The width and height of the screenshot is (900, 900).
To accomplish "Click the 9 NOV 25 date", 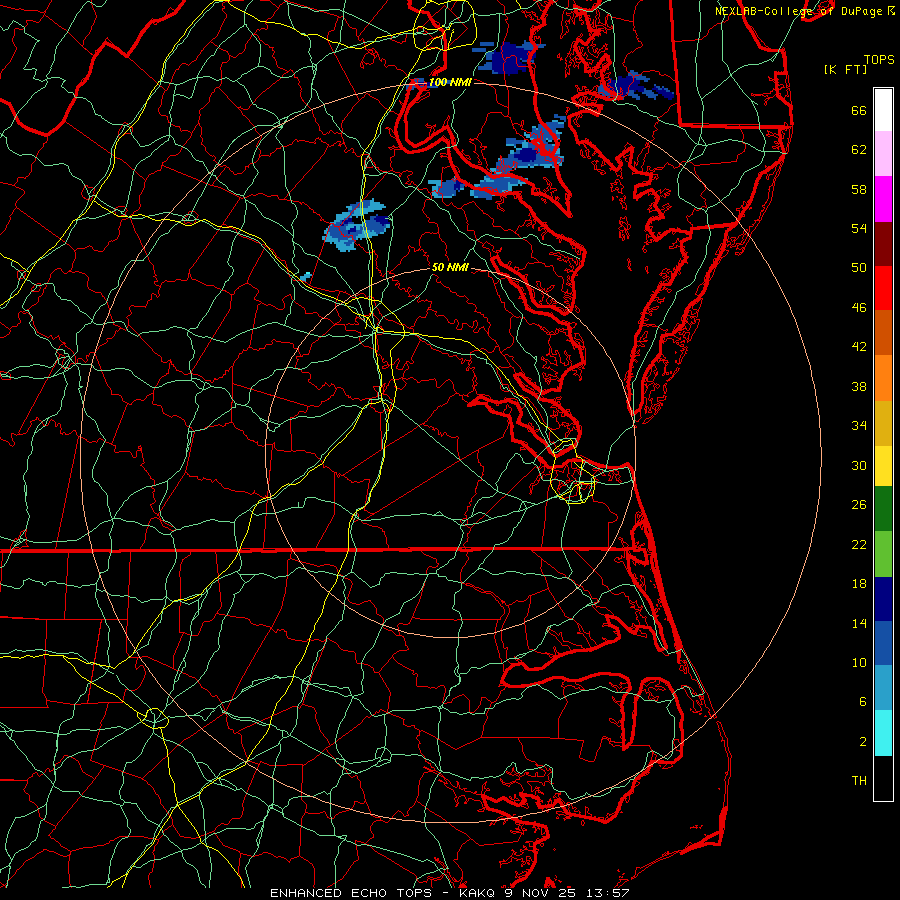I will pyautogui.click(x=542, y=893).
